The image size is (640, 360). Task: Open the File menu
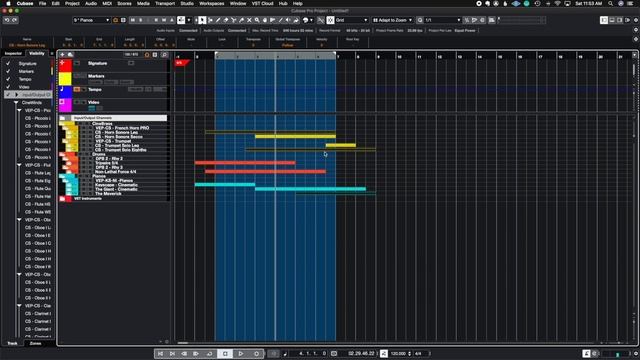click(x=42, y=3)
